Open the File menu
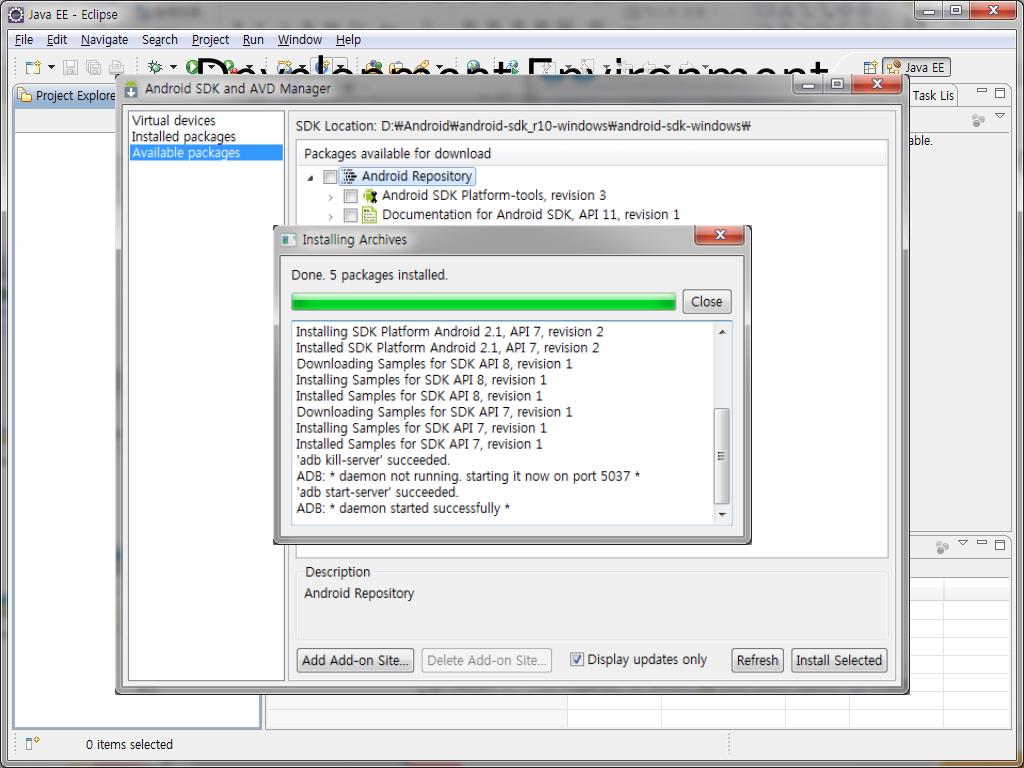This screenshot has height=768, width=1024. point(24,40)
